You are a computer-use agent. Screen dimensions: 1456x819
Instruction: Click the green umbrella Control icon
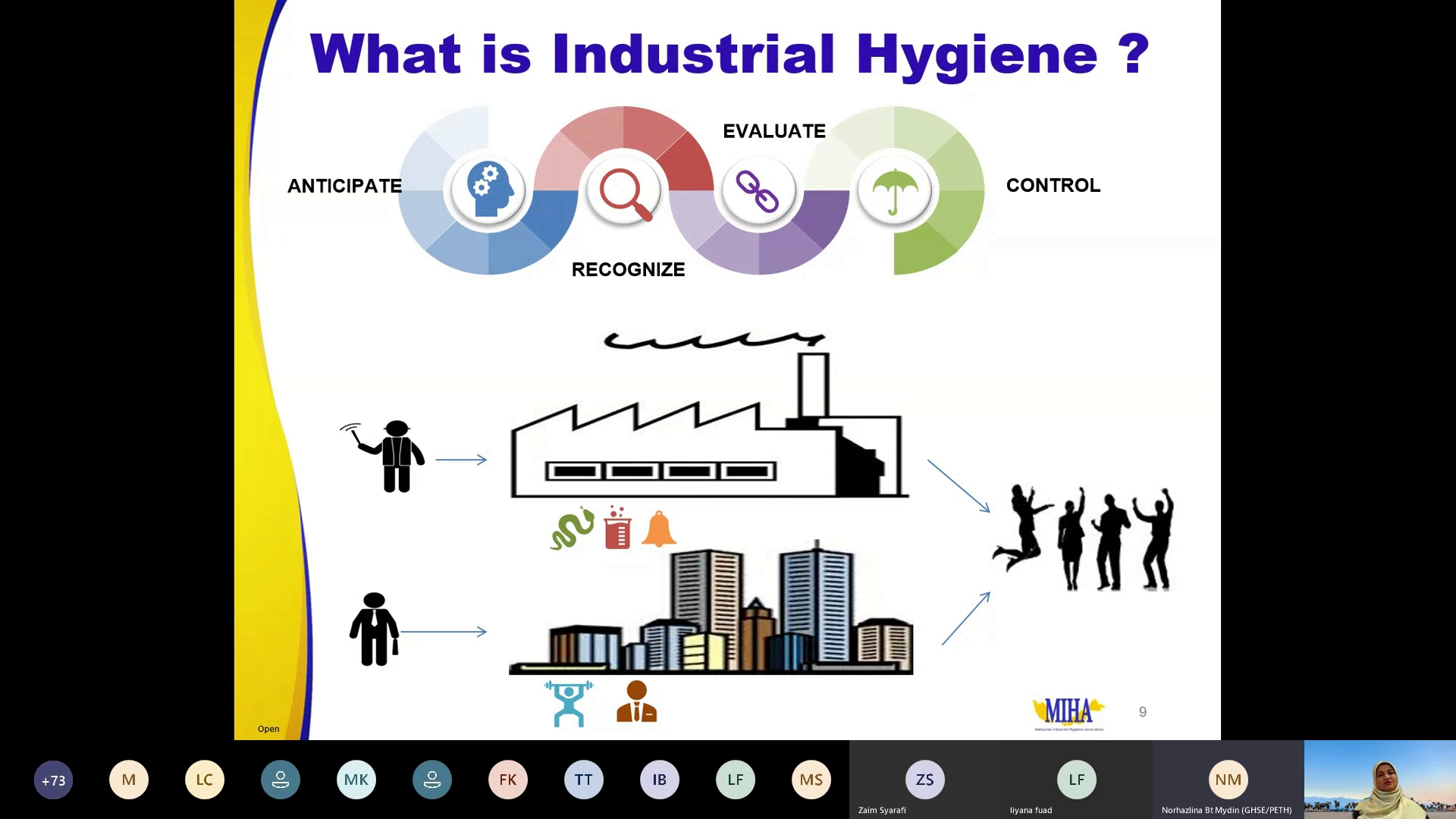point(895,190)
